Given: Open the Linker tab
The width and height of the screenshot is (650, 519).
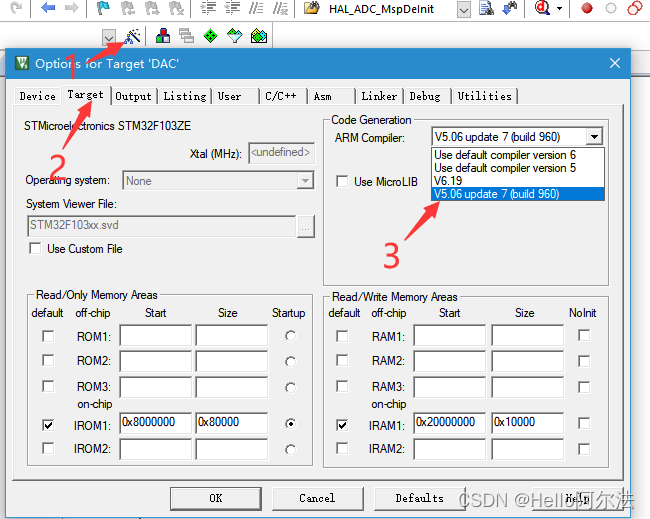Looking at the screenshot, I should [x=379, y=96].
